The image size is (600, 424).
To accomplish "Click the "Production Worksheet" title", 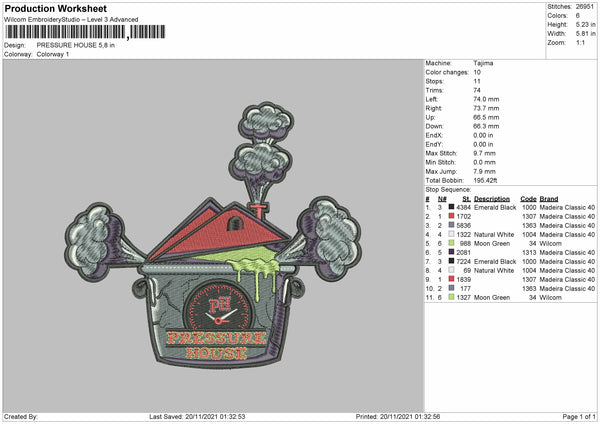I will pyautogui.click(x=56, y=8).
